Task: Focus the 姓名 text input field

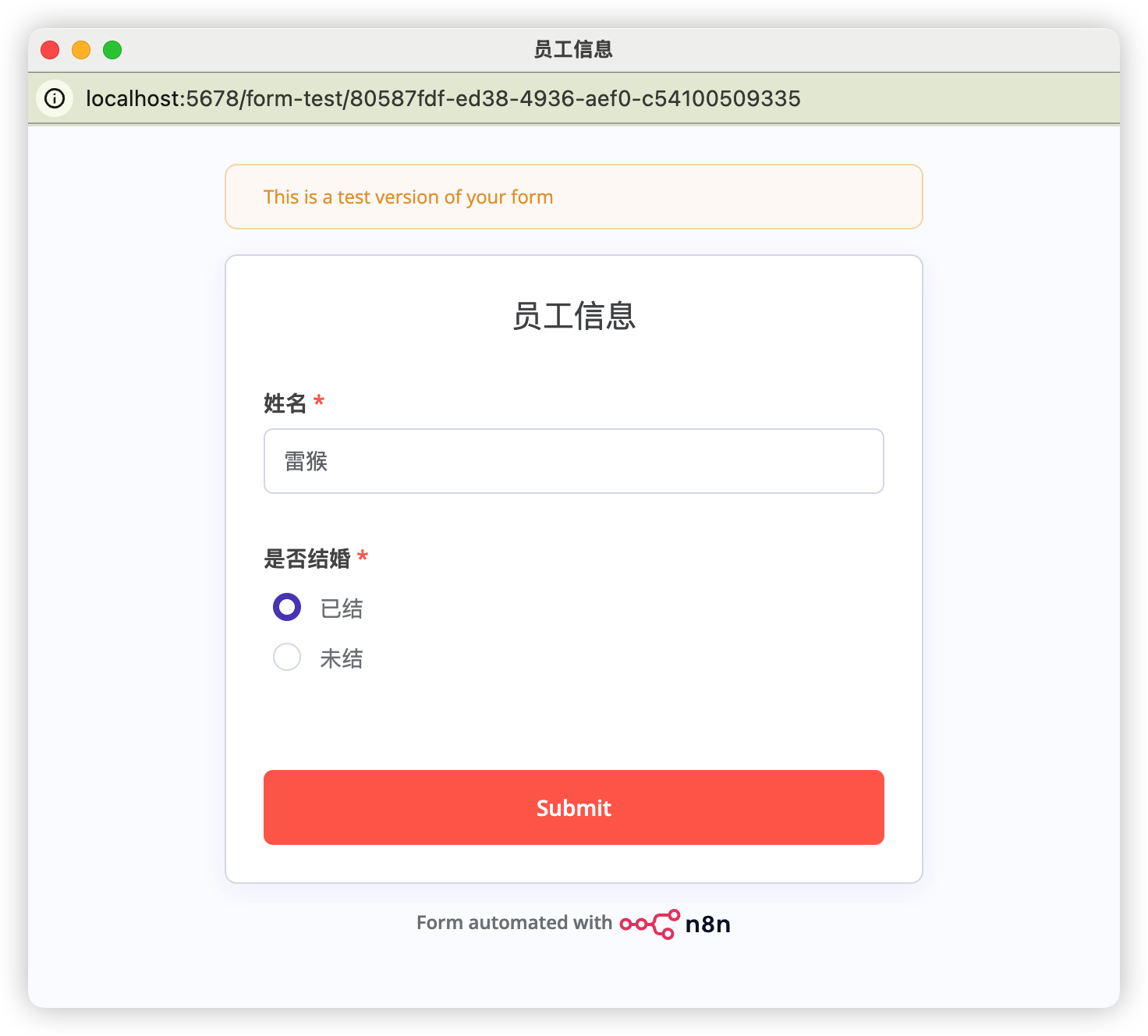Action: coord(573,461)
